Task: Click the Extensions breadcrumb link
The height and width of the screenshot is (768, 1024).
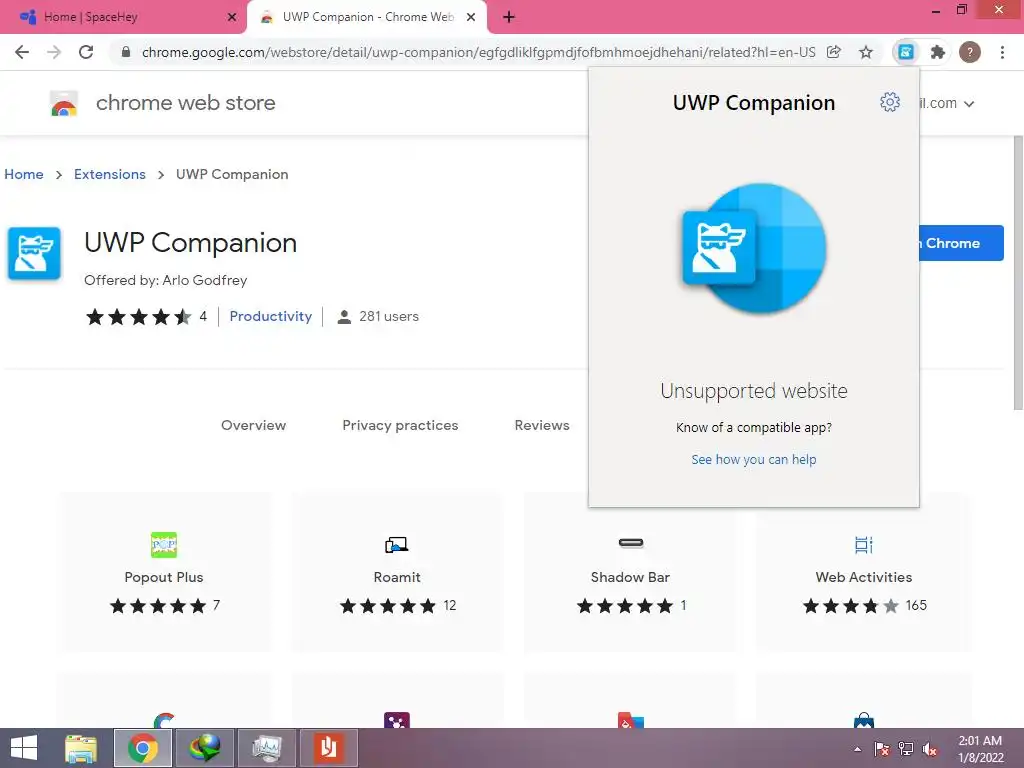Action: 110,174
